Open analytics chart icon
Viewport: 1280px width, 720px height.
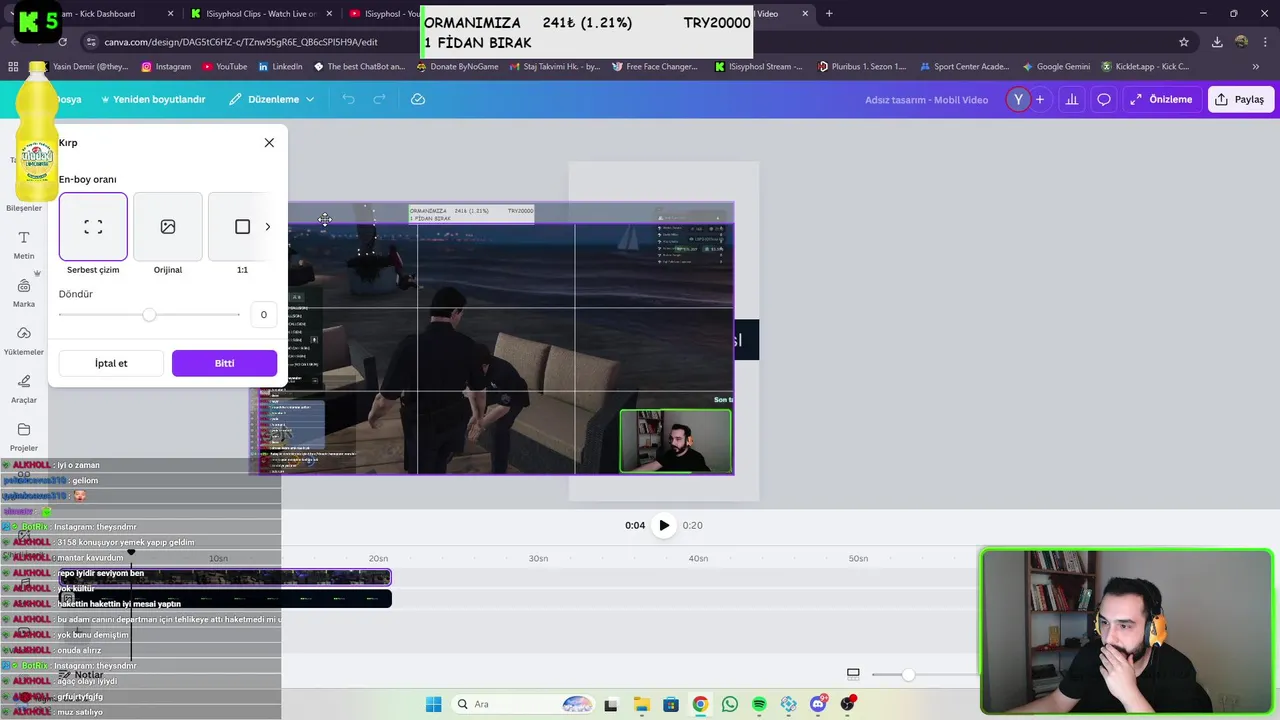(1072, 99)
